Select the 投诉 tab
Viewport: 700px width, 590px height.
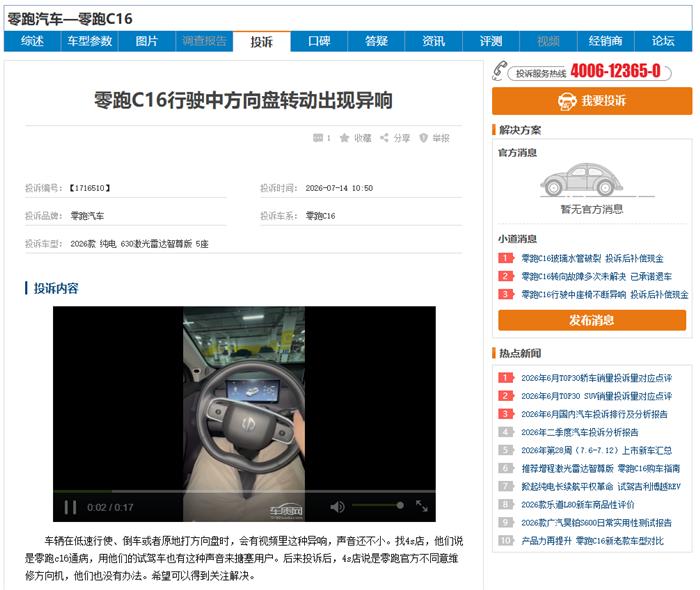262,42
